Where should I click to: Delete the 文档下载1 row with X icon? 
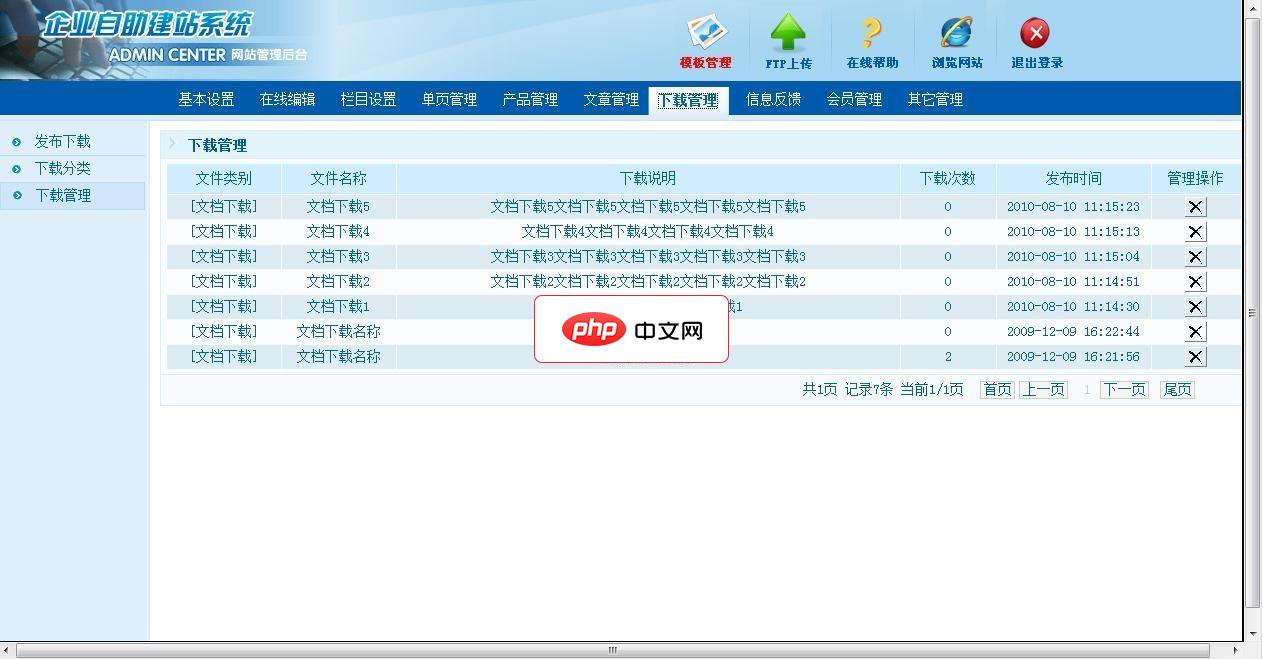point(1195,307)
